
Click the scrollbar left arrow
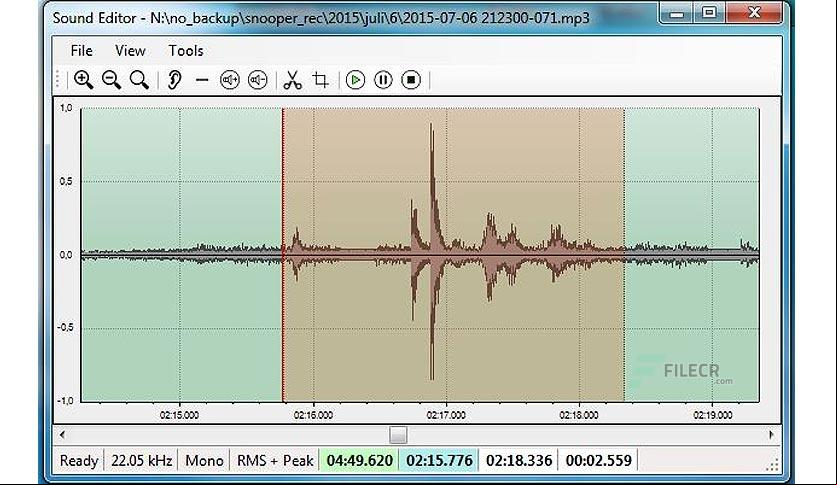coord(62,435)
